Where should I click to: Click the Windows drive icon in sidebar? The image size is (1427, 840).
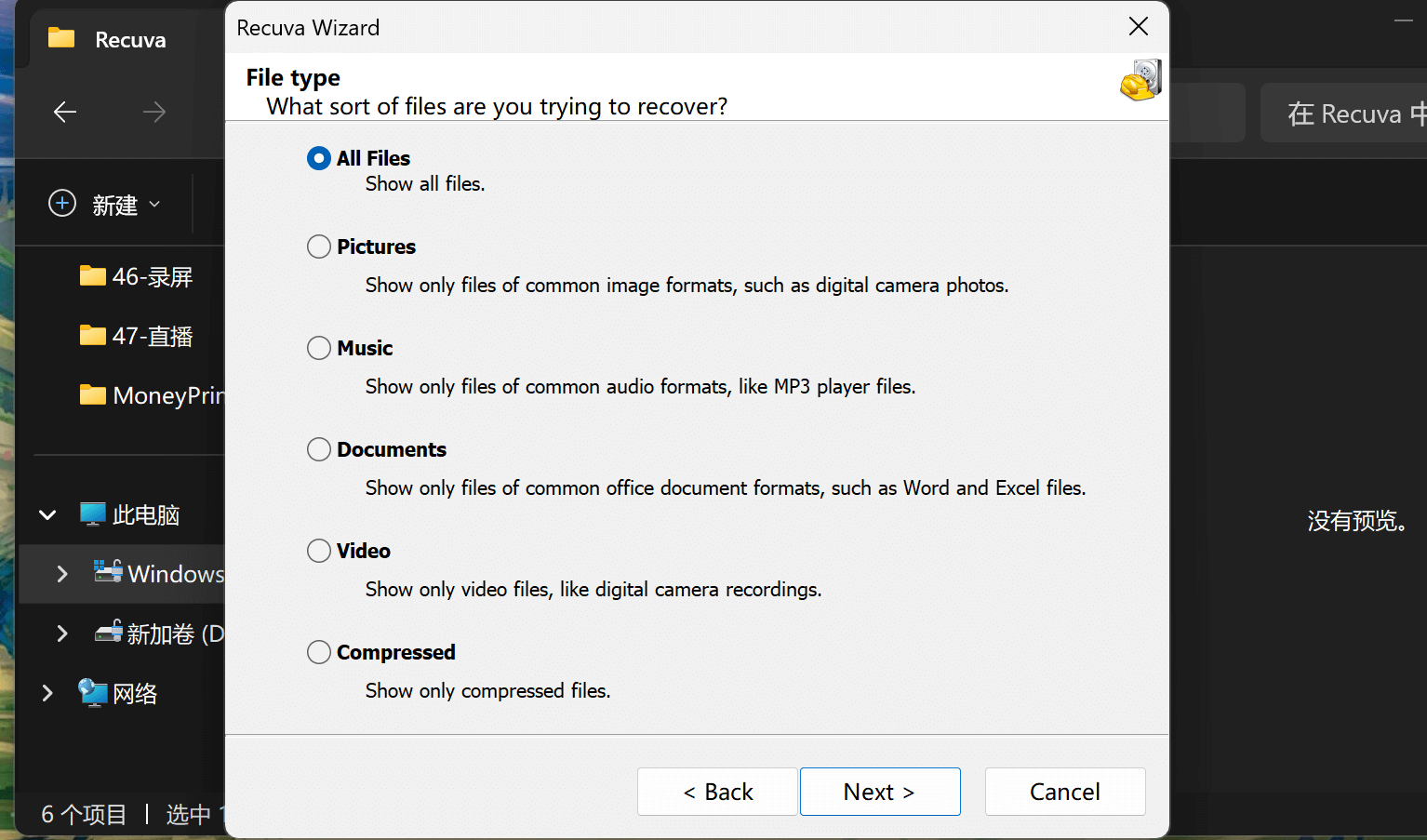[x=108, y=572]
